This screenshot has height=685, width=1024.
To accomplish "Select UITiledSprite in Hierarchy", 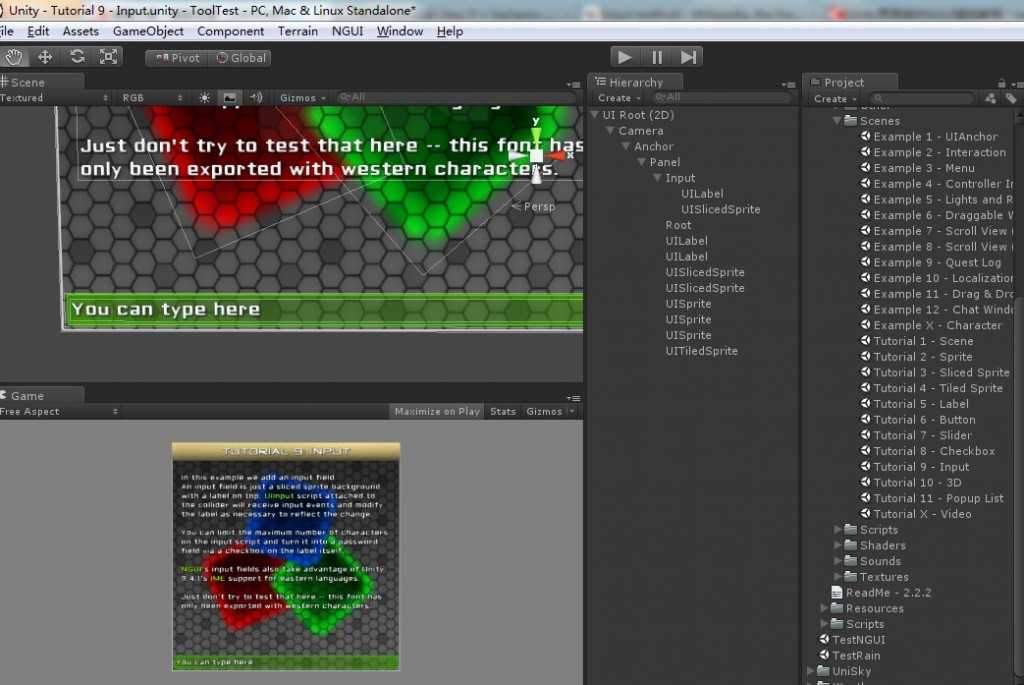I will [x=701, y=351].
